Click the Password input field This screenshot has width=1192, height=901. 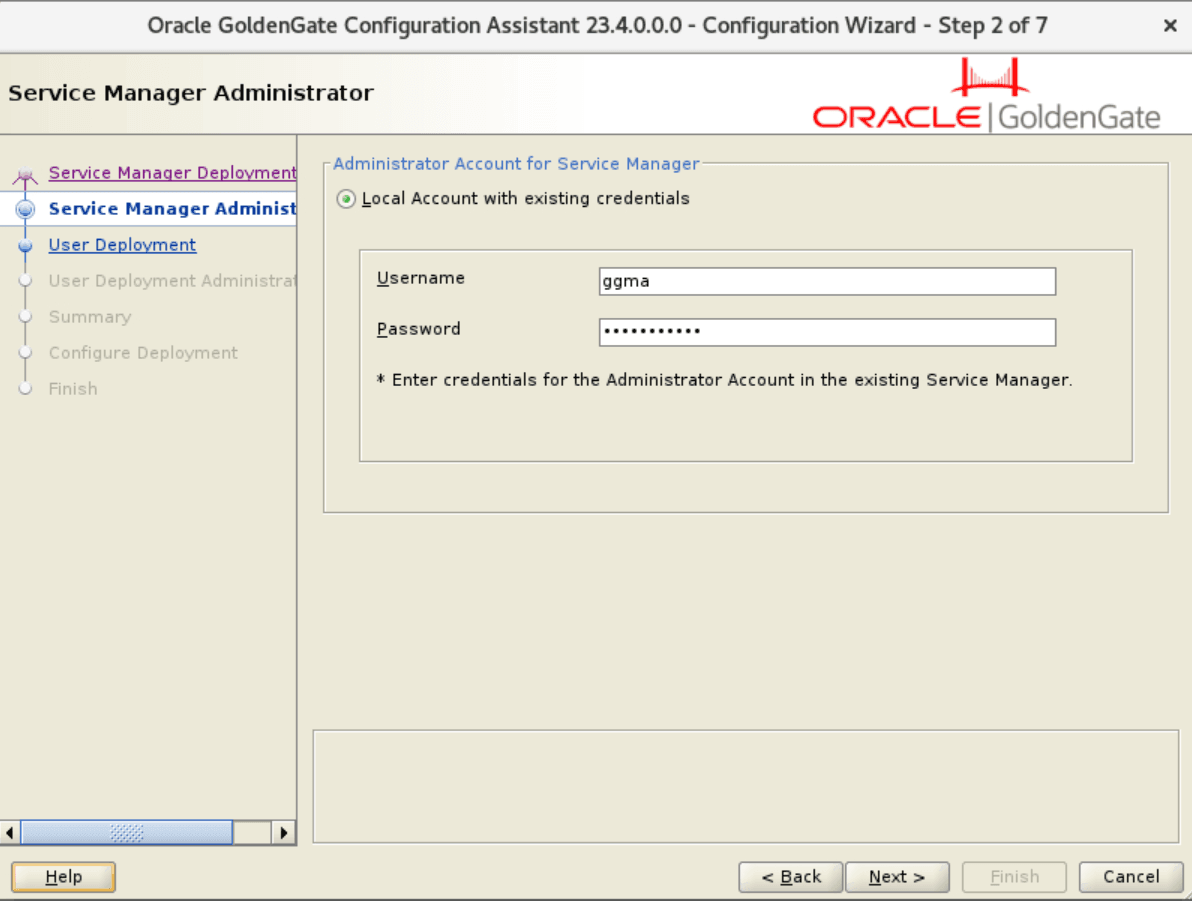pyautogui.click(x=827, y=332)
